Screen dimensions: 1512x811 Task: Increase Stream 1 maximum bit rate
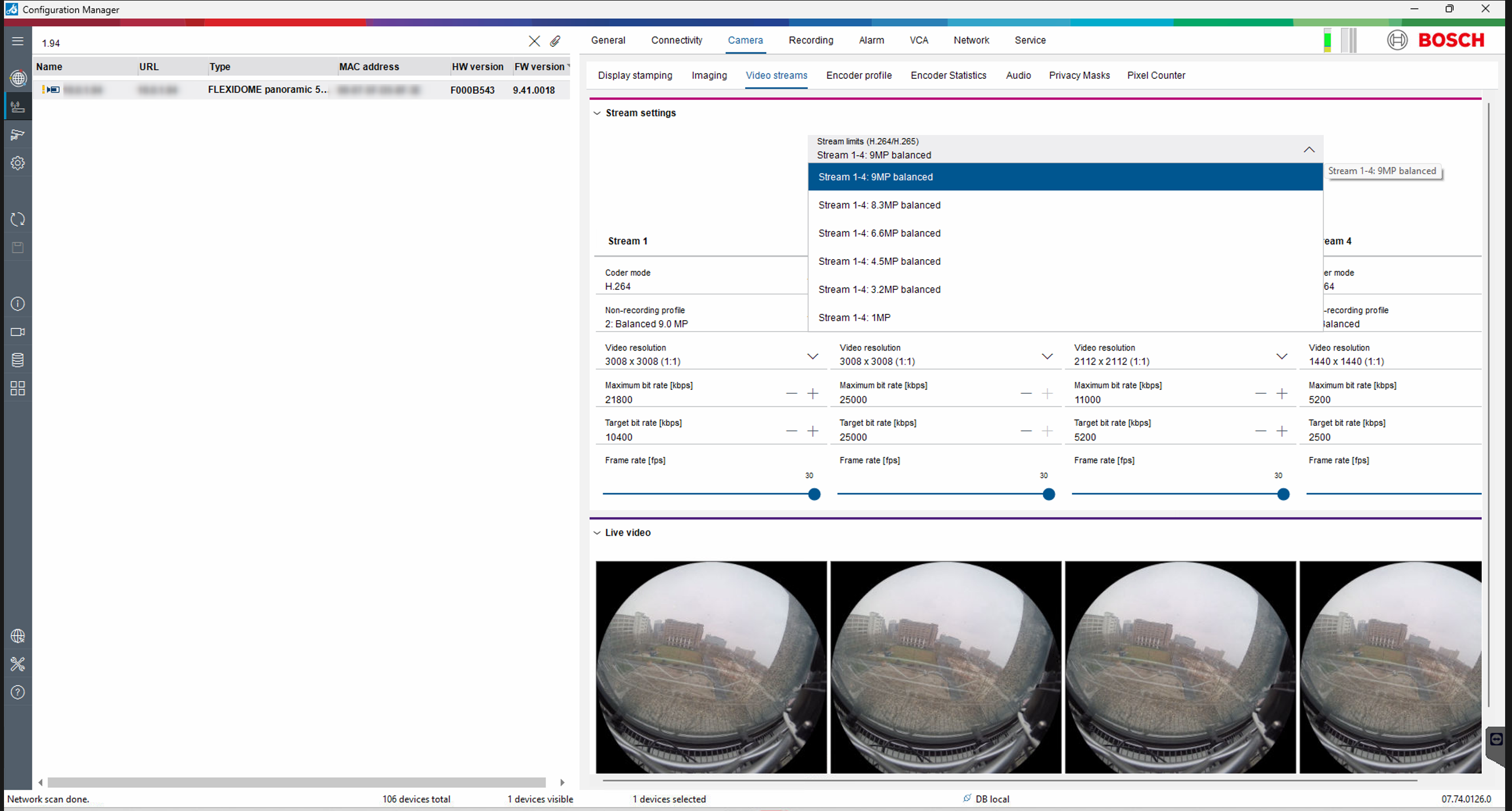pos(812,393)
